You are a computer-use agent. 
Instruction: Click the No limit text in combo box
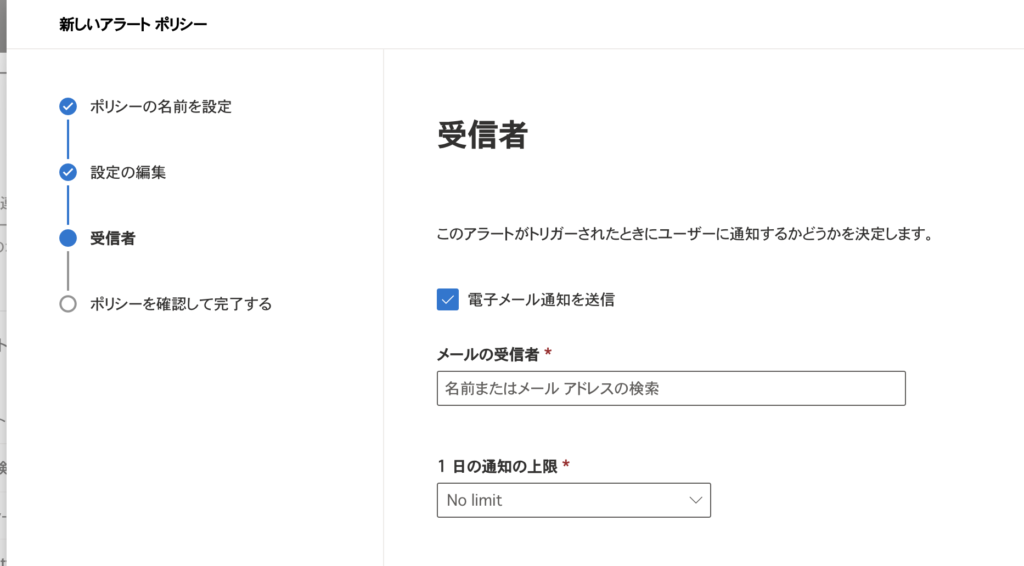coord(474,500)
